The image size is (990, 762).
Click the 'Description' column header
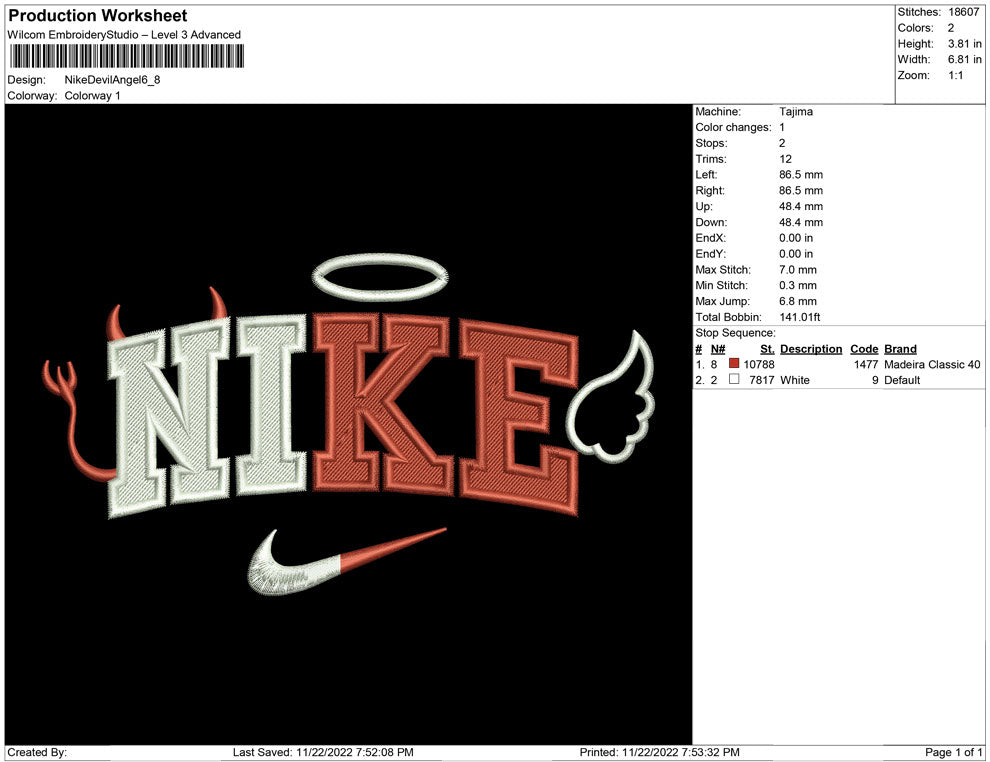[x=811, y=349]
